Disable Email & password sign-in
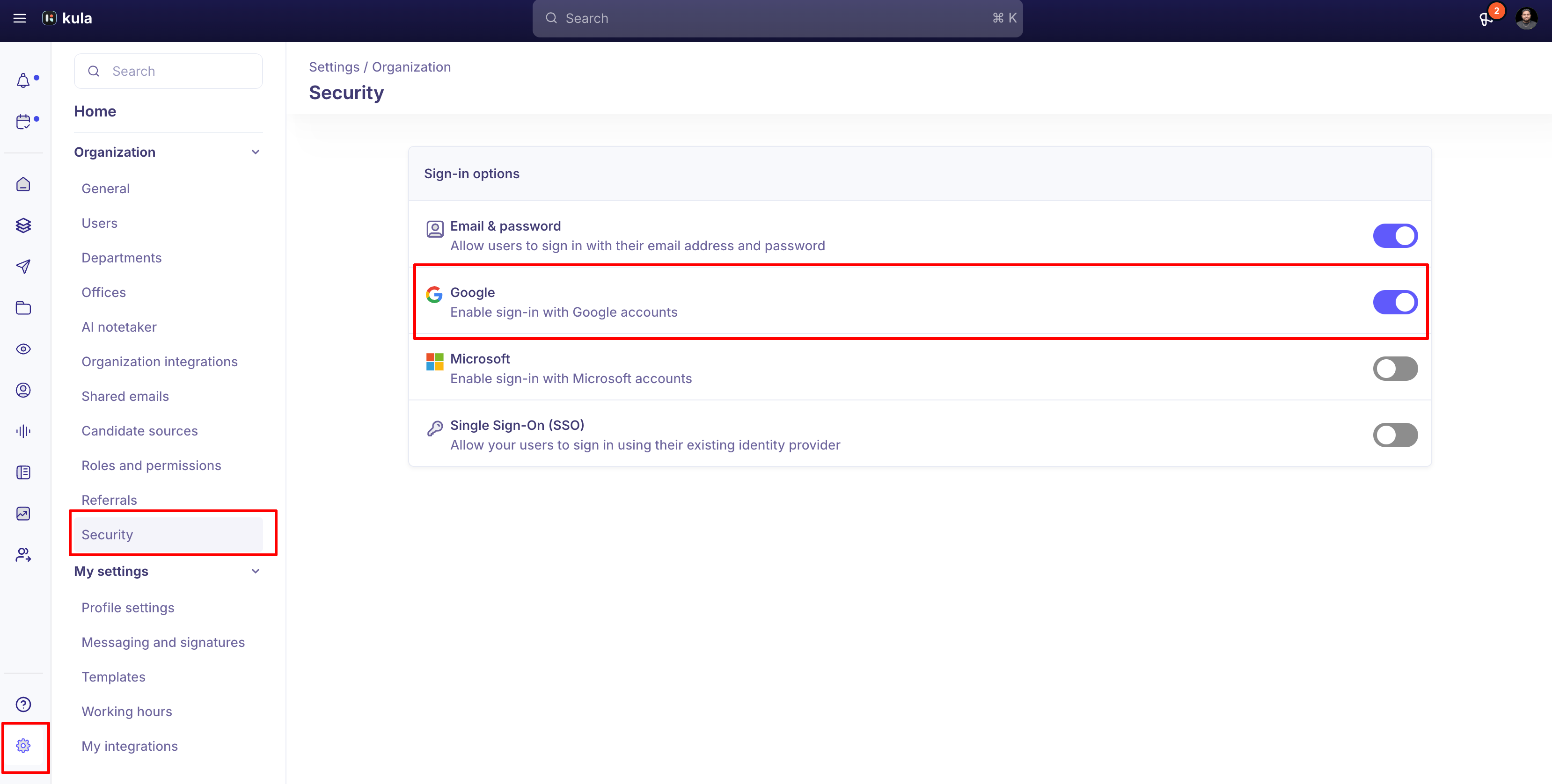 1395,235
